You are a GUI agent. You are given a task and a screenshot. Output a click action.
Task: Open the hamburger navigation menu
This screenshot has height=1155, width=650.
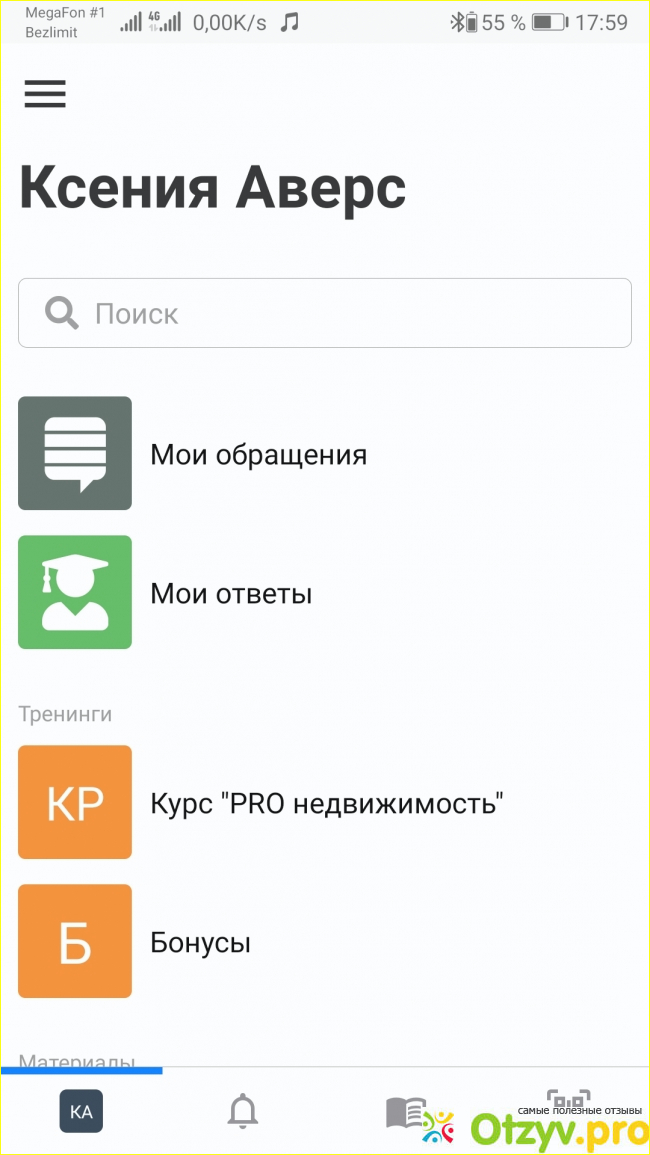45,93
